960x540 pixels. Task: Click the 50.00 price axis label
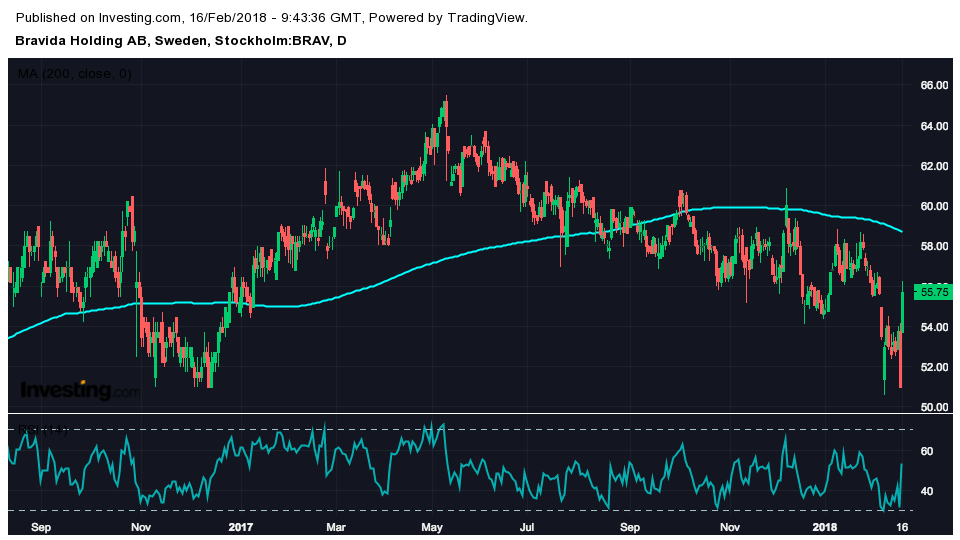[x=934, y=407]
